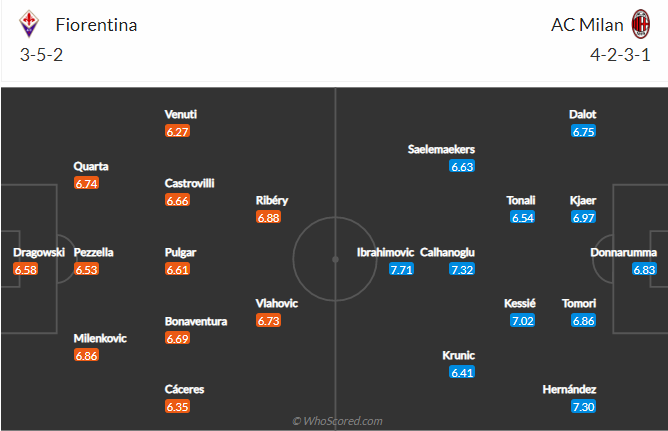The width and height of the screenshot is (668, 431).
Task: Open the AC Milan team name link
Action: click(x=587, y=25)
